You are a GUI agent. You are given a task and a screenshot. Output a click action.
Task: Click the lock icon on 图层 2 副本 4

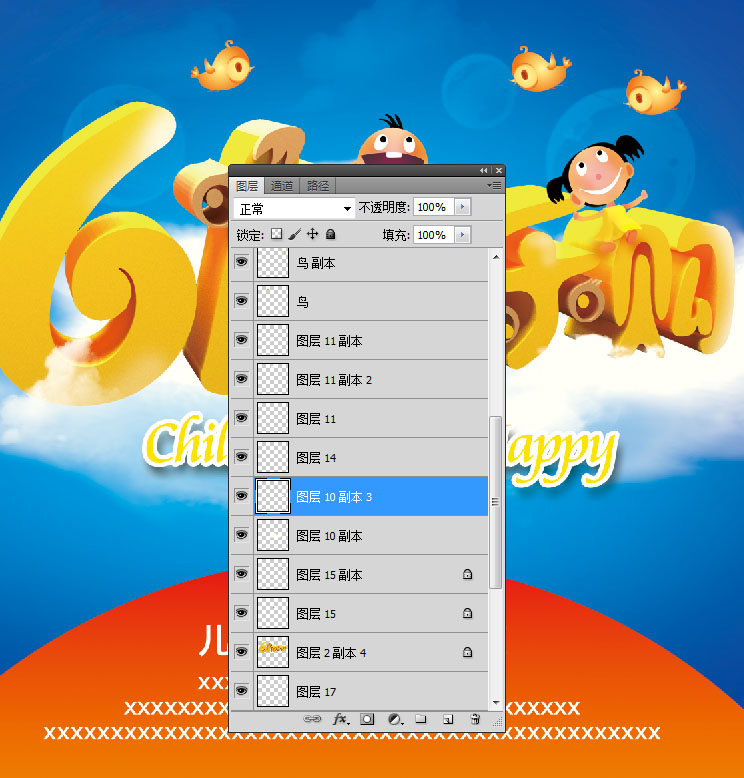coord(467,652)
